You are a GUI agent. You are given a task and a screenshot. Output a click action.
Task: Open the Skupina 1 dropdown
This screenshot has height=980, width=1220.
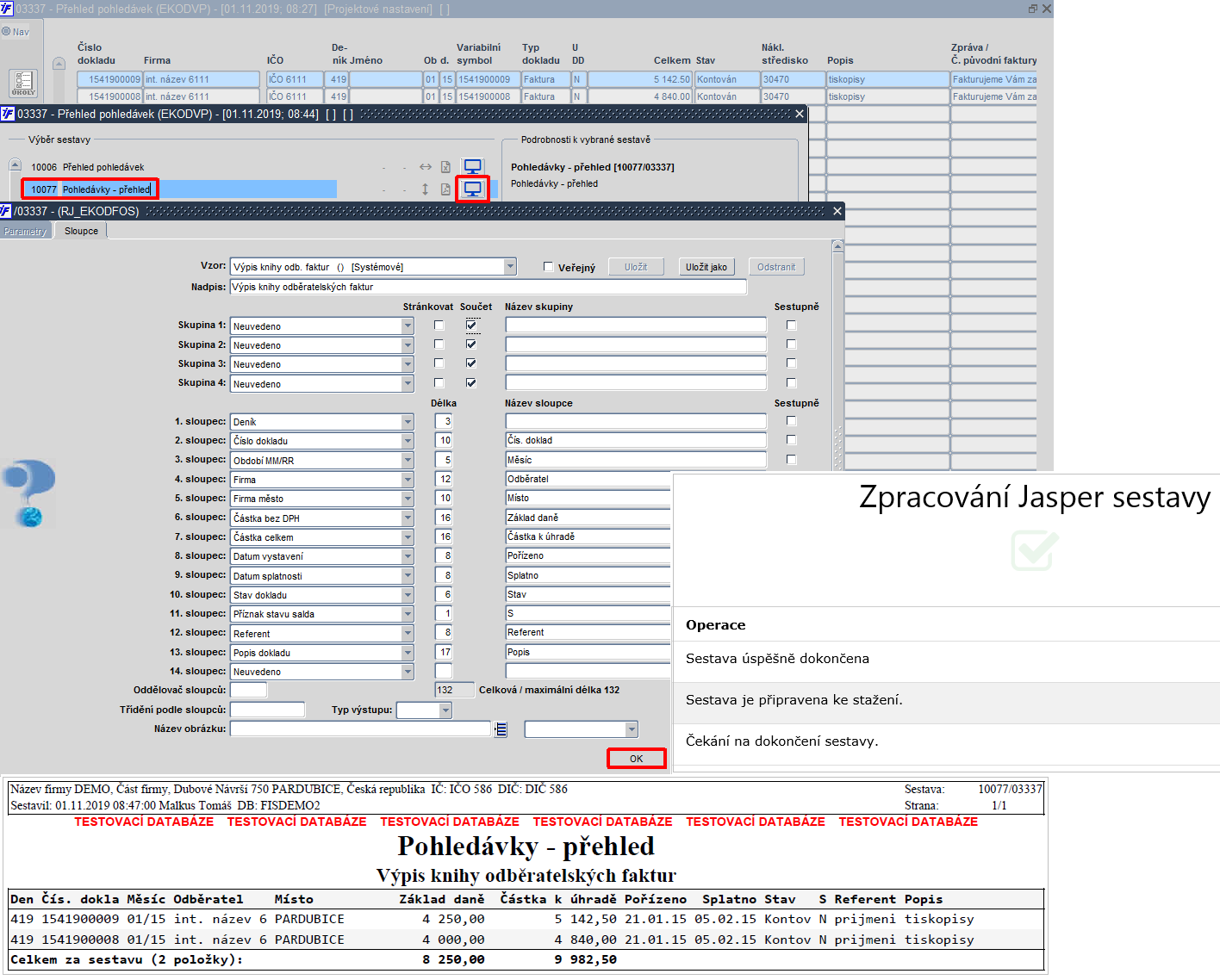pyautogui.click(x=408, y=326)
